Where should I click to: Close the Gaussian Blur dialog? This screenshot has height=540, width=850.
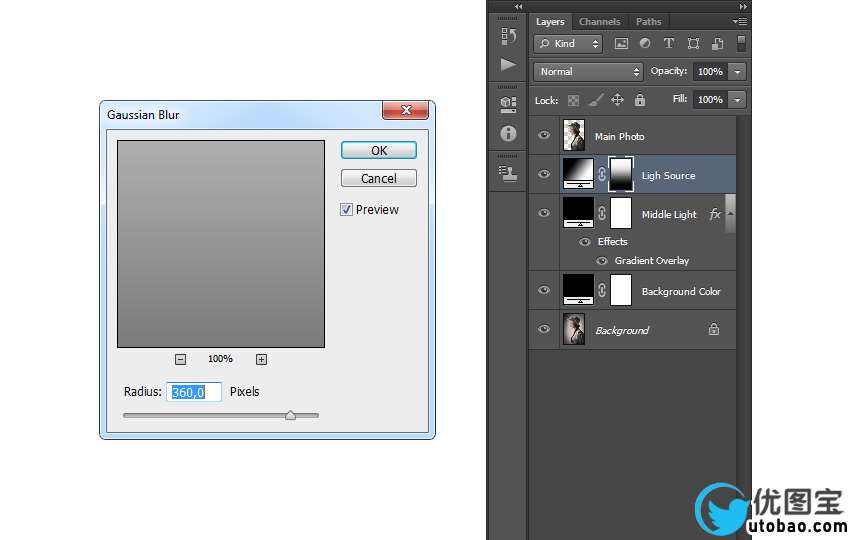coord(405,110)
